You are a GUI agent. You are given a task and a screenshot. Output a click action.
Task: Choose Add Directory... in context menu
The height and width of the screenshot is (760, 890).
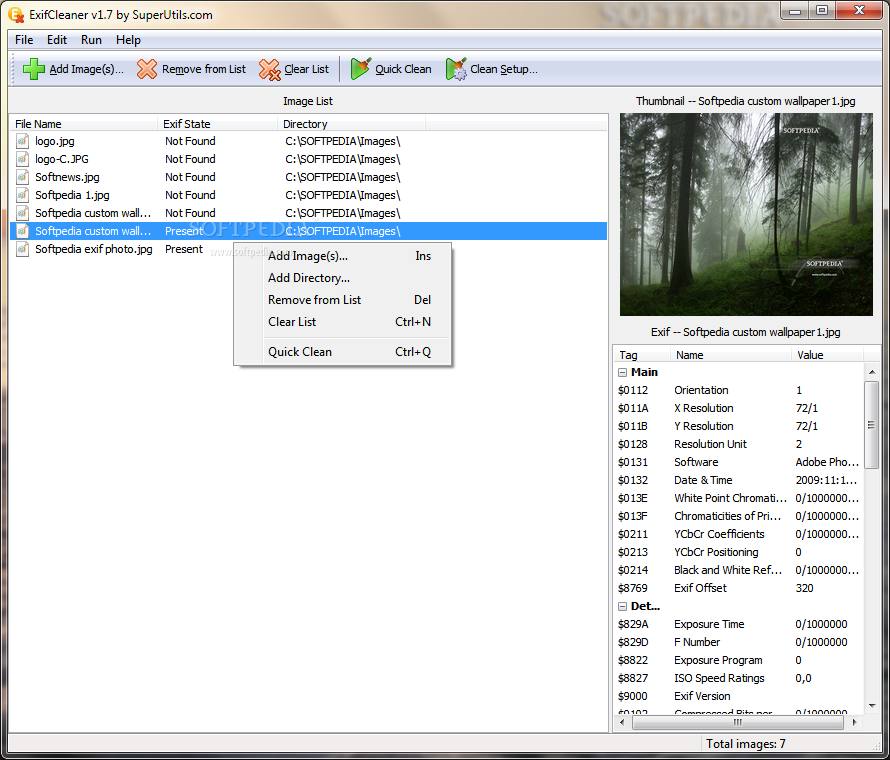pos(343,278)
